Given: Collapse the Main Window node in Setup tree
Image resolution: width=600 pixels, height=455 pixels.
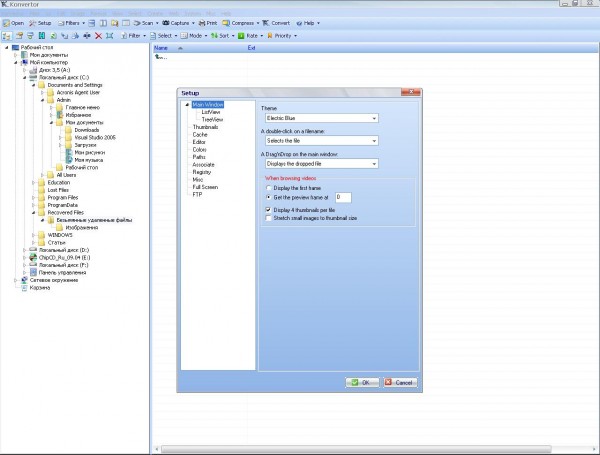Looking at the screenshot, I should [x=187, y=104].
